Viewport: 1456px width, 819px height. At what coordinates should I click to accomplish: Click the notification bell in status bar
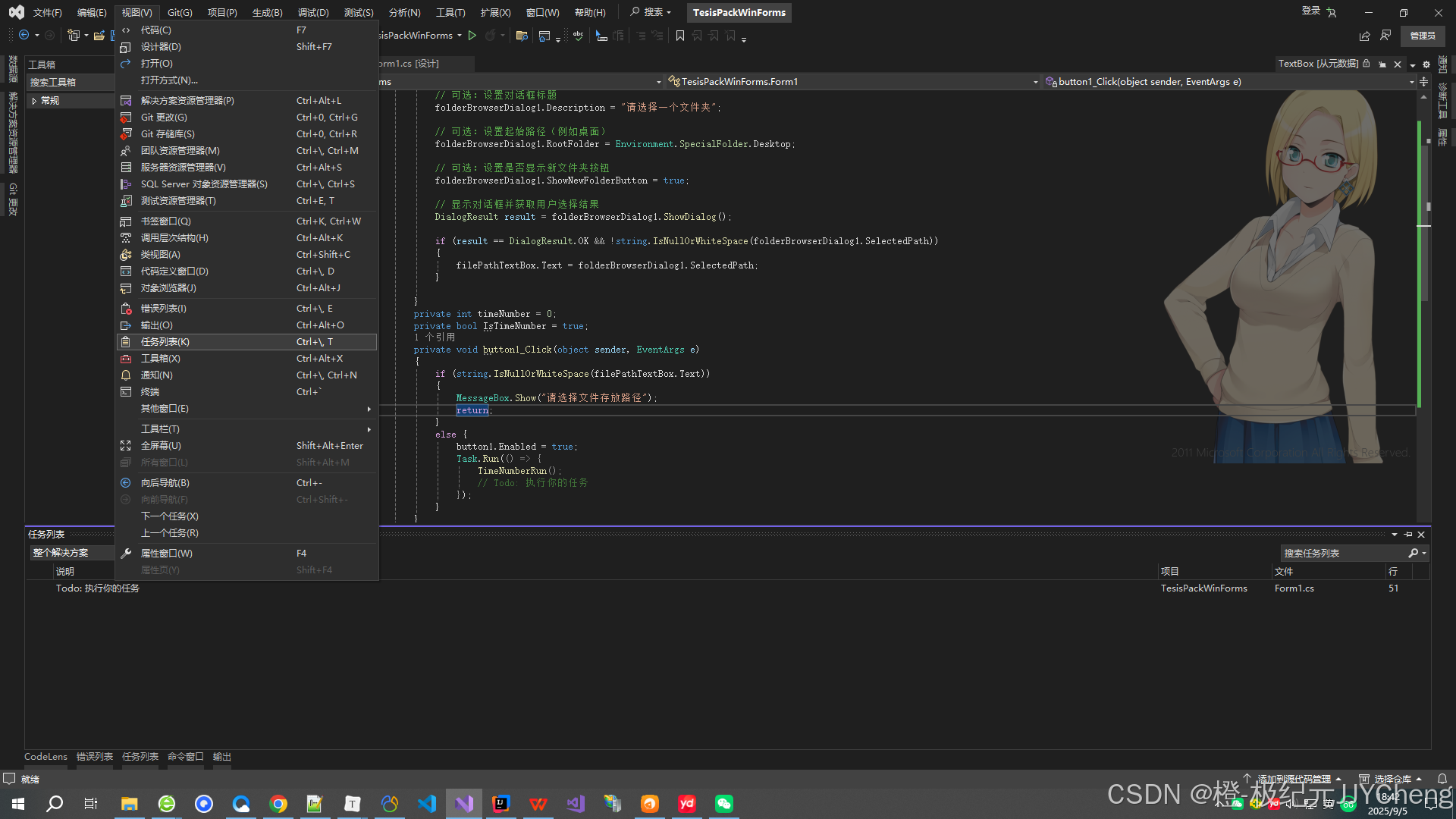tap(1442, 779)
